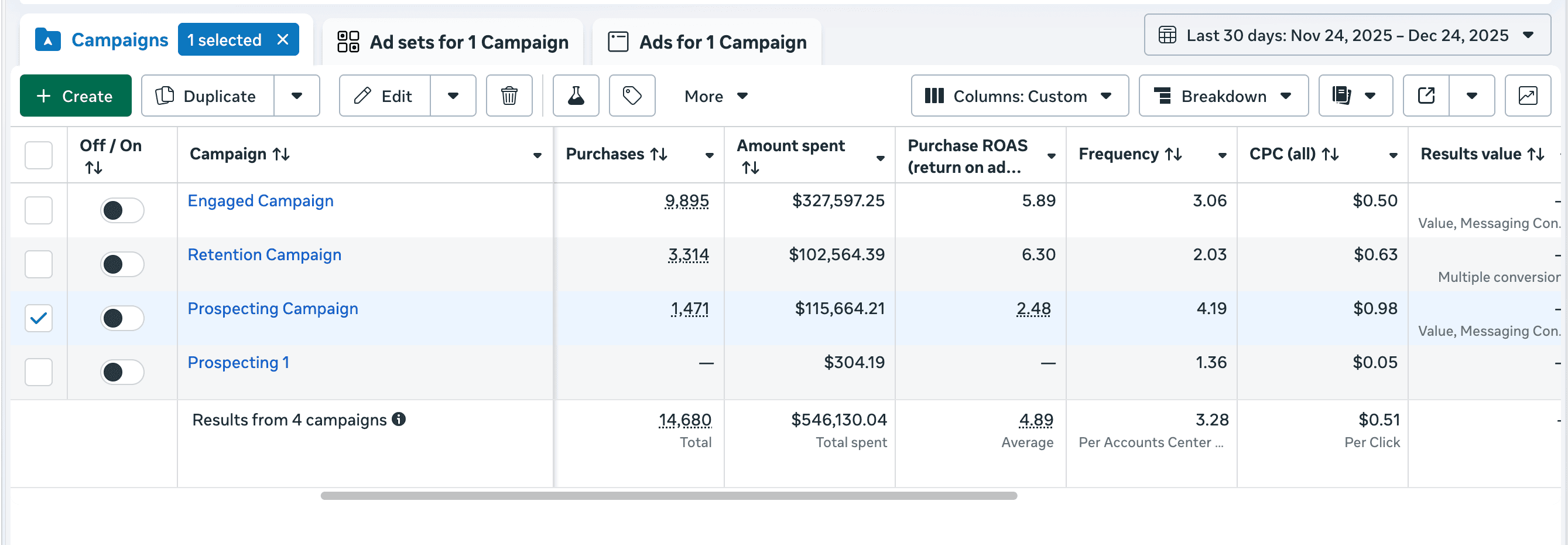Click the Create button
The width and height of the screenshot is (1568, 545).
[76, 96]
